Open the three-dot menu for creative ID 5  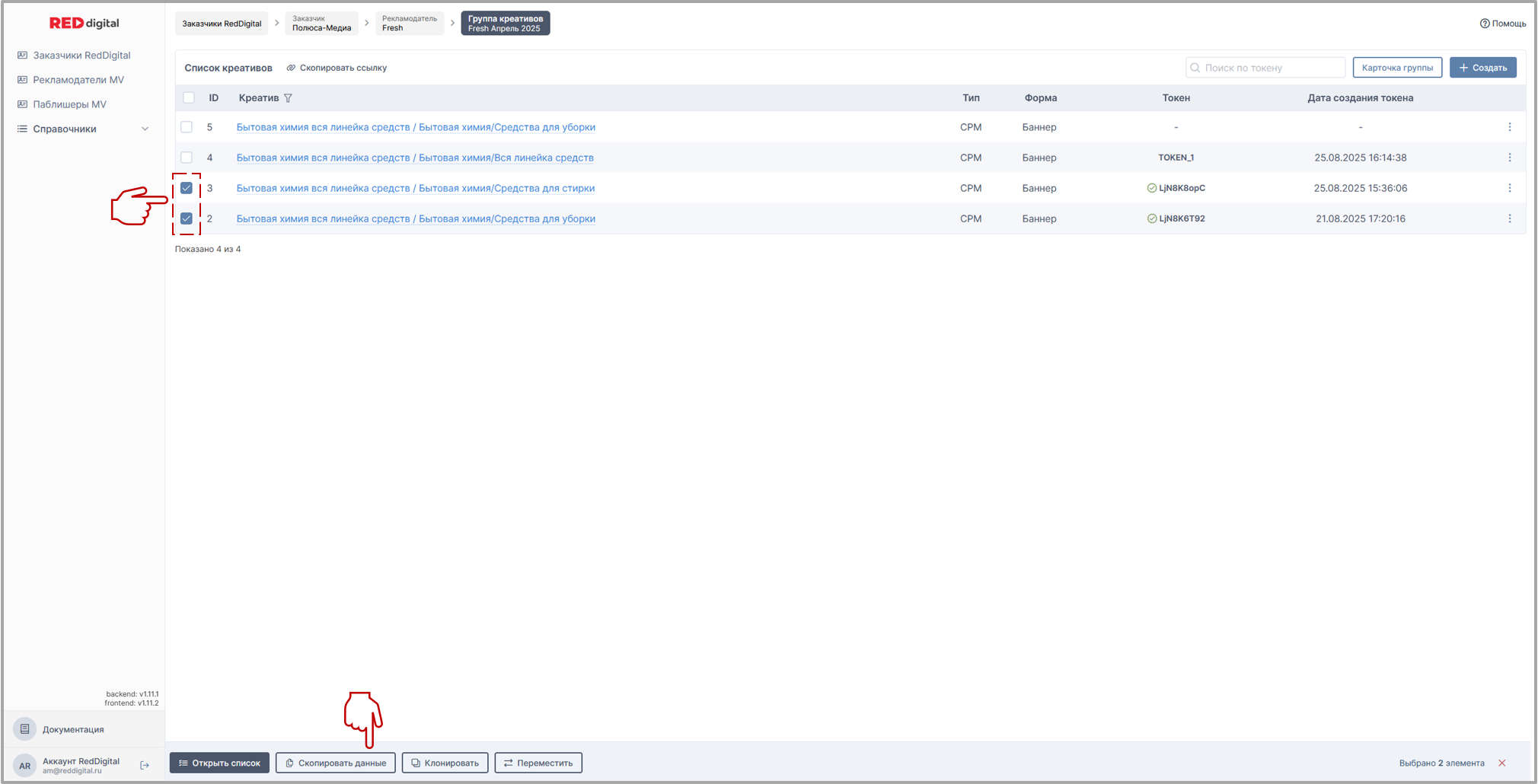[x=1509, y=127]
